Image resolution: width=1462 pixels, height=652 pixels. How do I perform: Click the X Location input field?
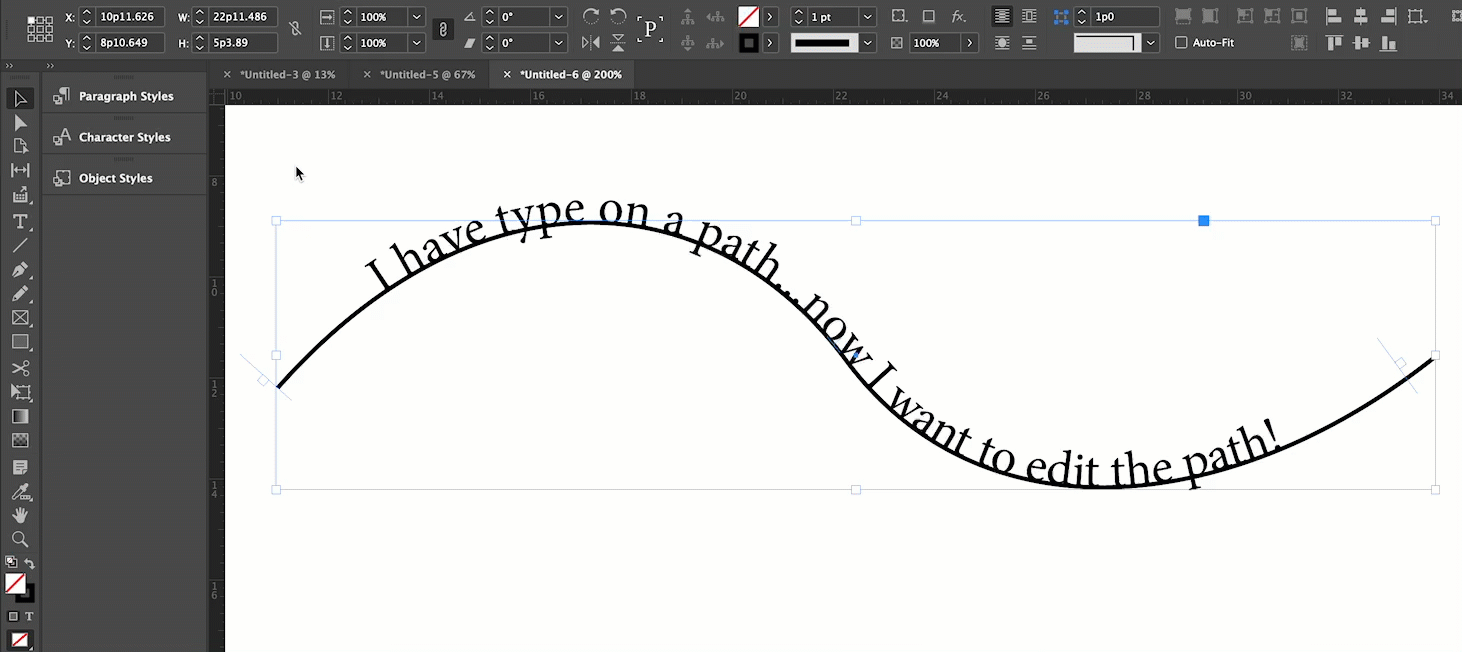[130, 17]
